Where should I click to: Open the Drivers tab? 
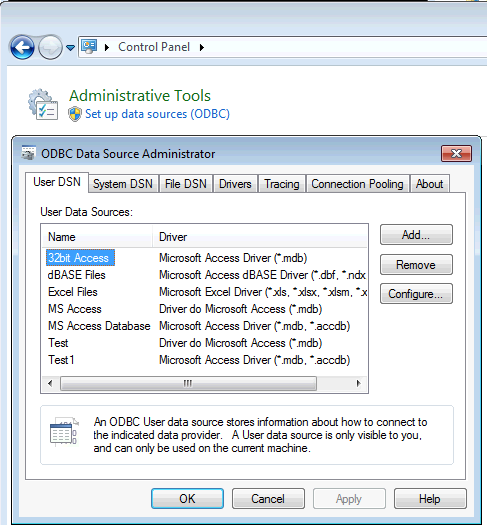(235, 184)
